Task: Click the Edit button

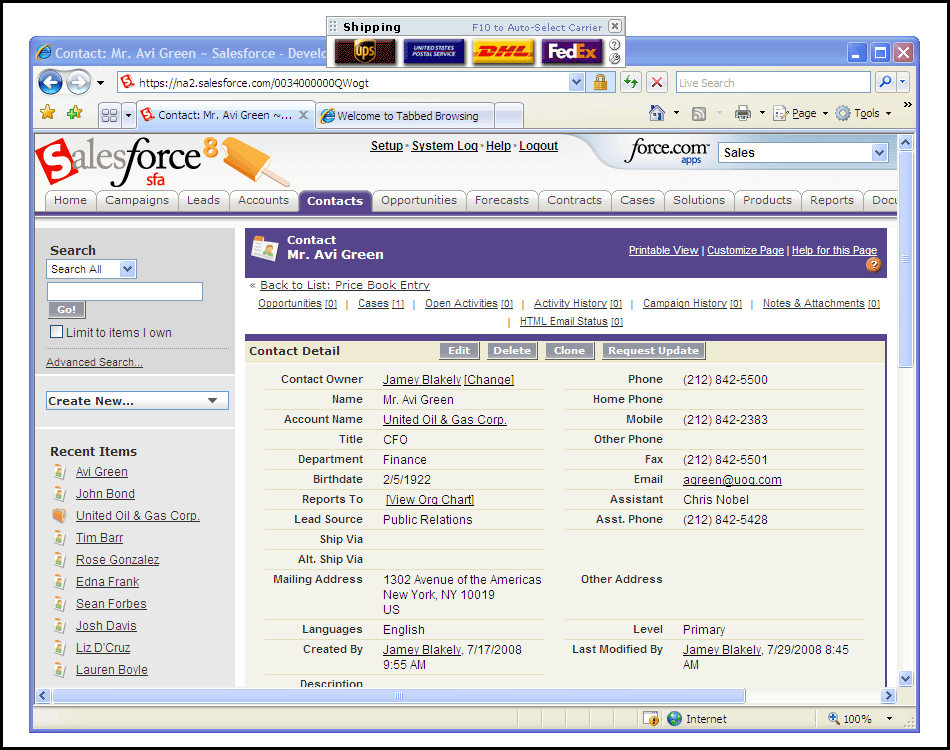Action: click(459, 350)
